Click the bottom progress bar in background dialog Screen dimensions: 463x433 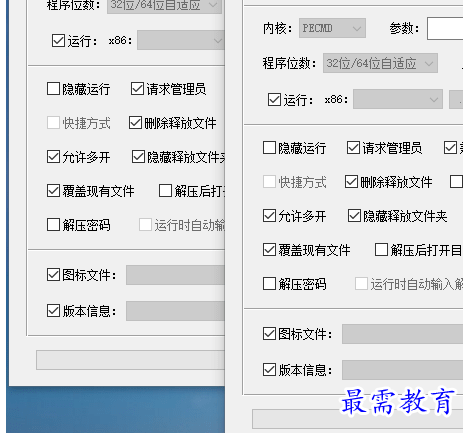(130, 360)
